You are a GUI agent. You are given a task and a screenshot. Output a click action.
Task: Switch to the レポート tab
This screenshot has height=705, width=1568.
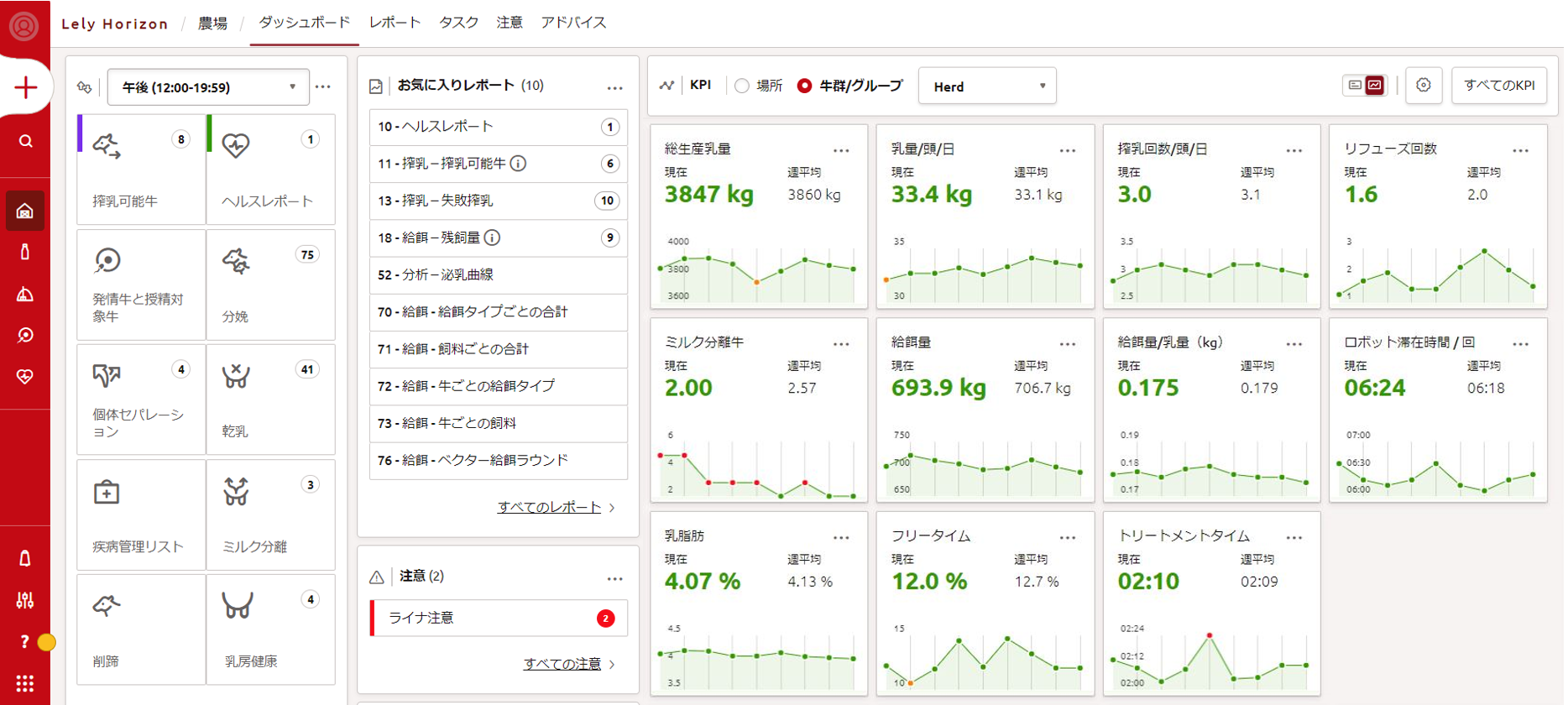click(x=395, y=23)
